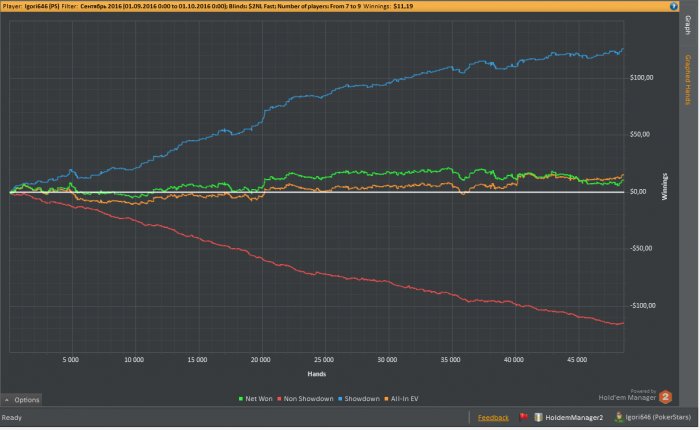Click the Igori646 (PokerStars) player name
Screen dimensions: 700x430
[658, 417]
